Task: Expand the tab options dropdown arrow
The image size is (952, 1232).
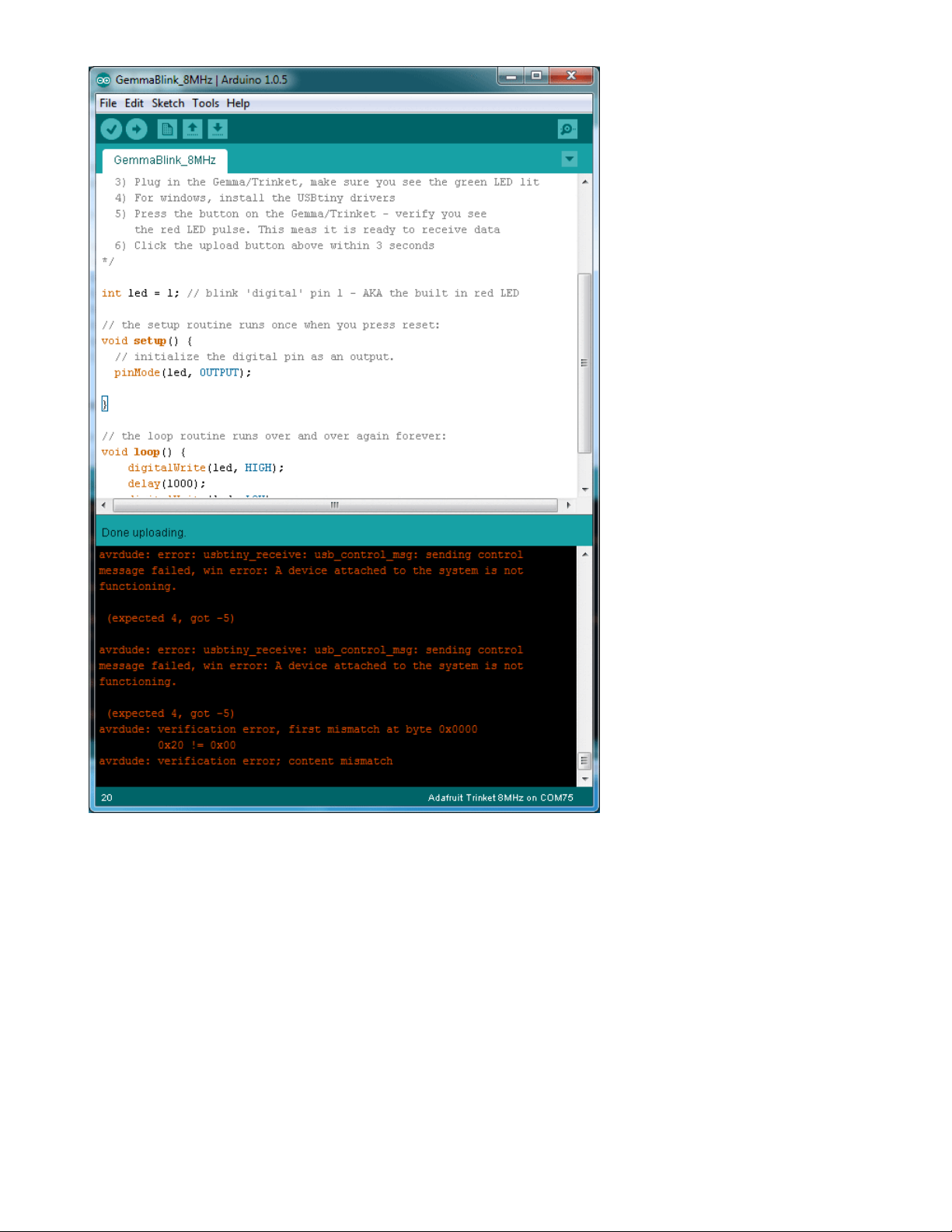Action: click(x=569, y=159)
